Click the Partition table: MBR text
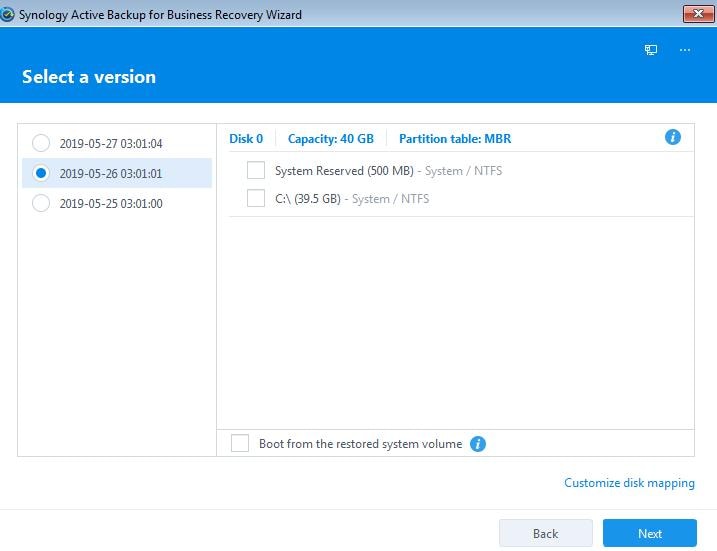The width and height of the screenshot is (717, 551). pyautogui.click(x=455, y=139)
